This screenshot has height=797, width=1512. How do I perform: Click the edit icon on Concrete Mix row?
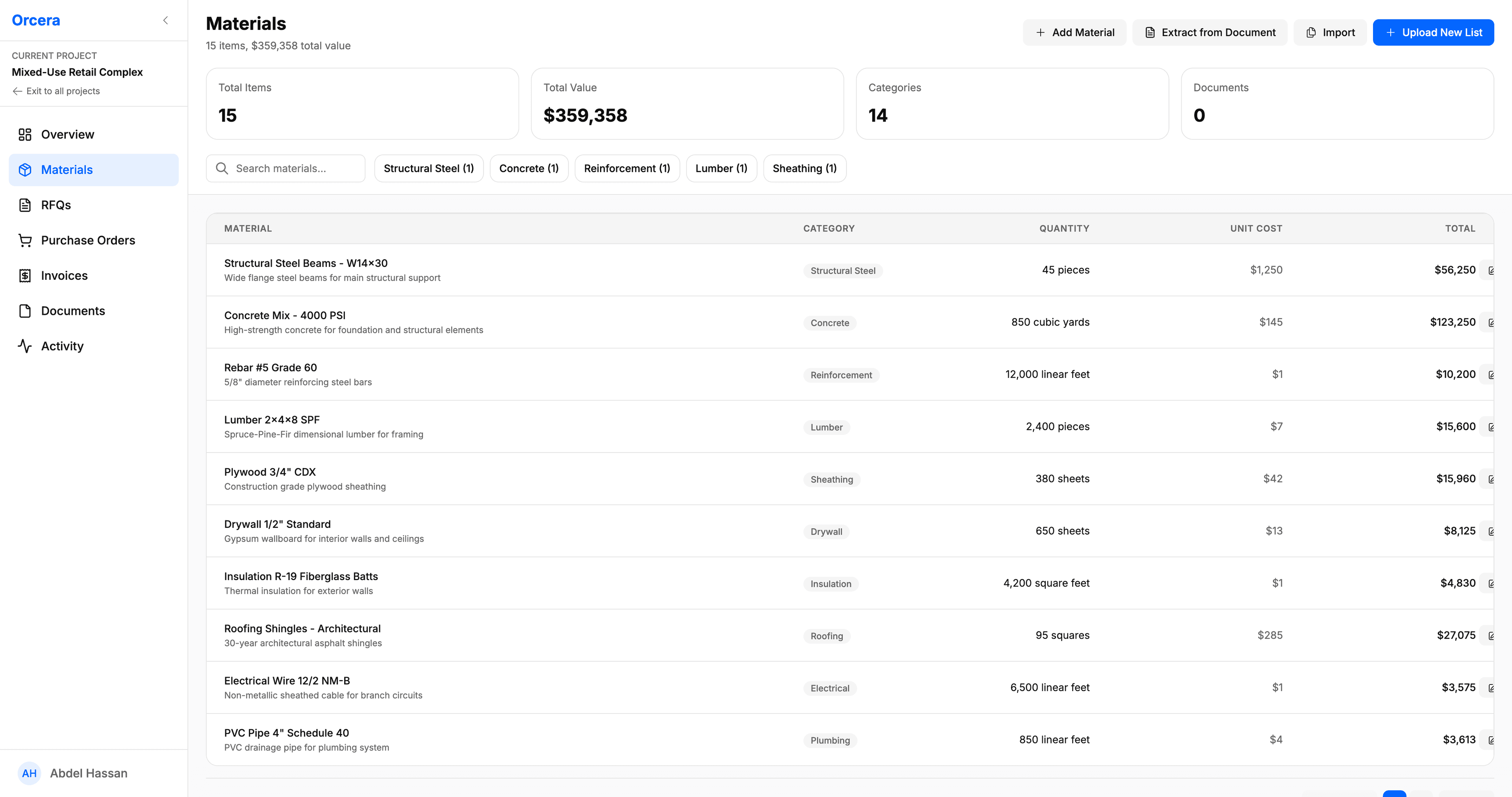(x=1492, y=322)
